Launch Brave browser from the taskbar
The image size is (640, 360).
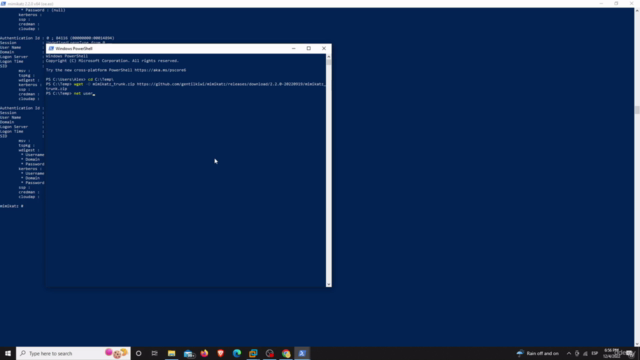click(220, 353)
